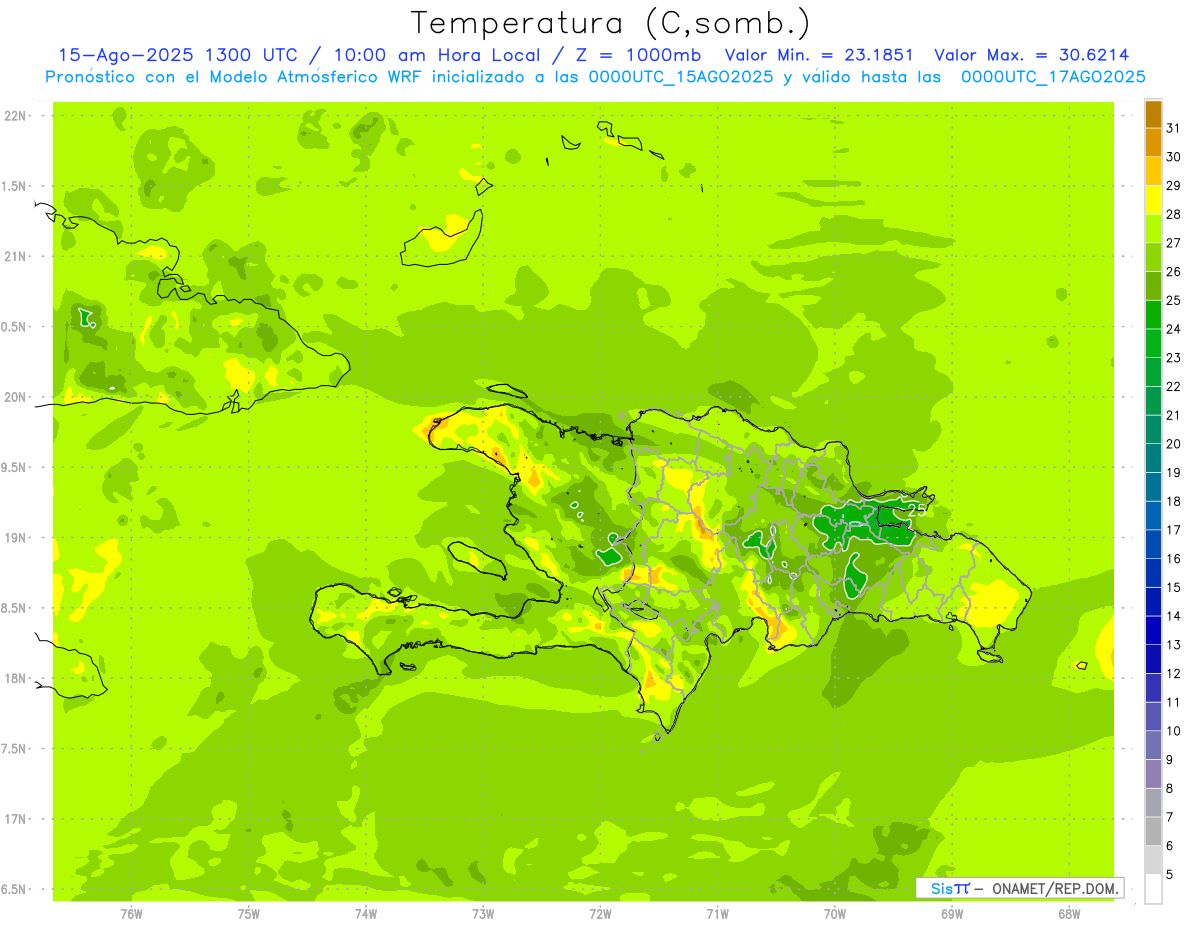
Task: Click lime legend swatch between 27 and 28
Action: point(1153,229)
